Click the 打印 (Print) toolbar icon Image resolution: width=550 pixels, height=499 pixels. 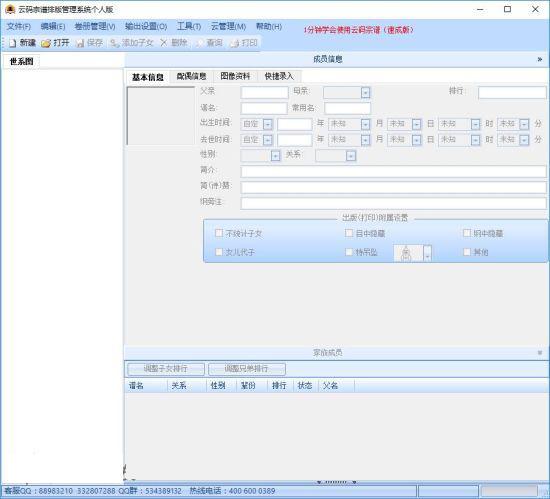pyautogui.click(x=234, y=43)
